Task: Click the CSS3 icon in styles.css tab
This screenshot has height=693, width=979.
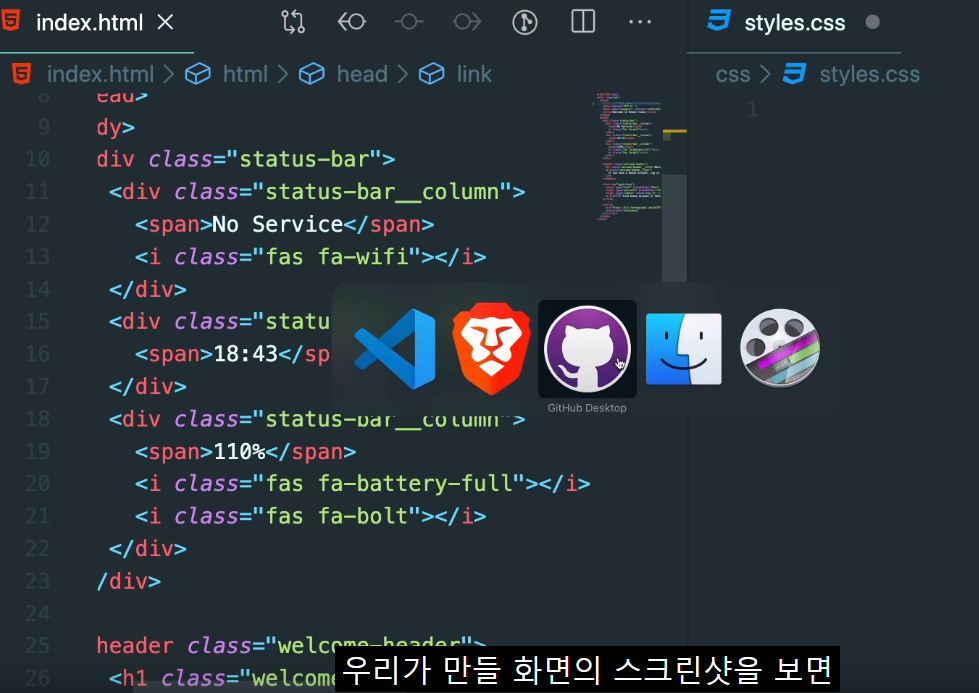Action: pos(719,21)
